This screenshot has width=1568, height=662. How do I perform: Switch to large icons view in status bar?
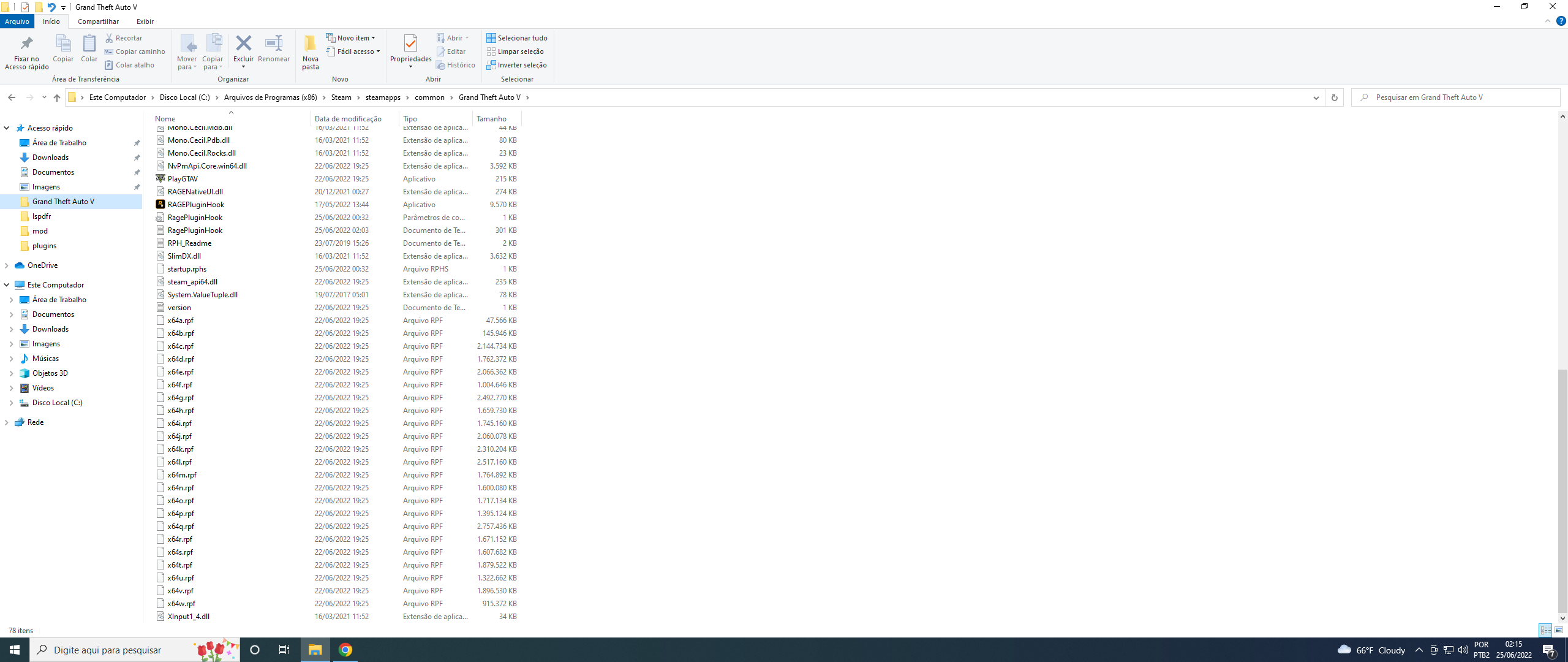1559,630
